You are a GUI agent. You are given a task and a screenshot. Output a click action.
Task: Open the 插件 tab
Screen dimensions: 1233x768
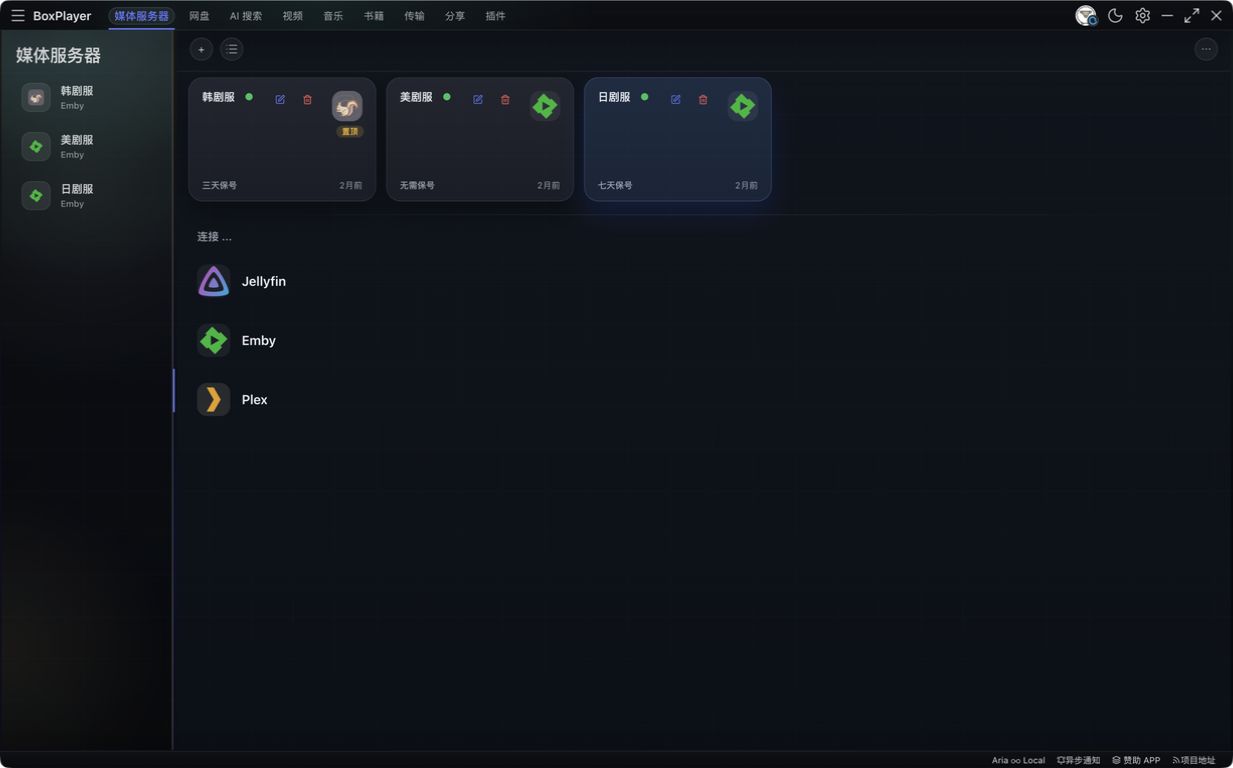click(495, 16)
